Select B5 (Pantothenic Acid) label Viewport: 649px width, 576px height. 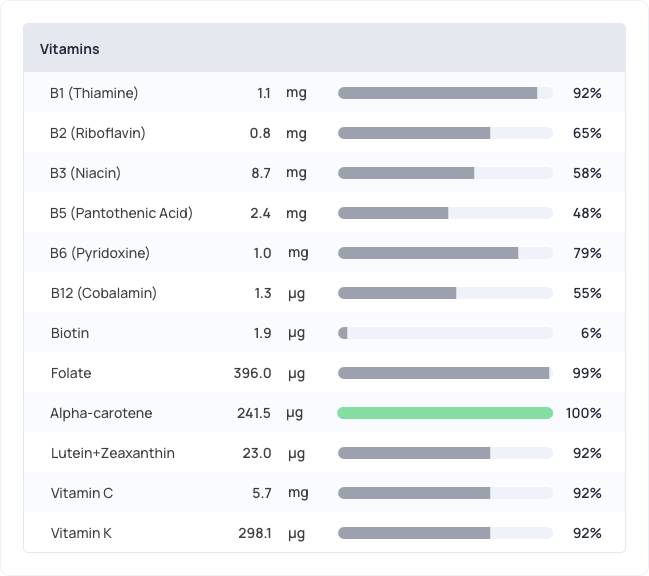coord(121,213)
